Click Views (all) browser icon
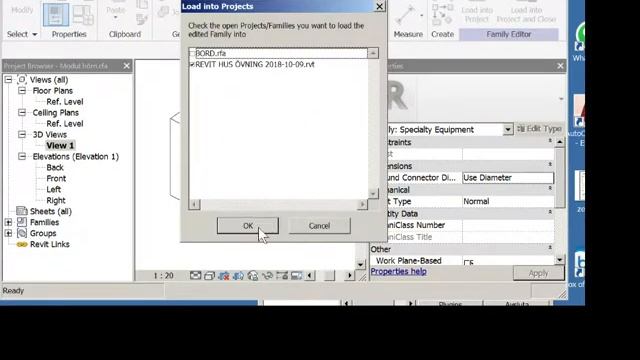 coord(22,80)
